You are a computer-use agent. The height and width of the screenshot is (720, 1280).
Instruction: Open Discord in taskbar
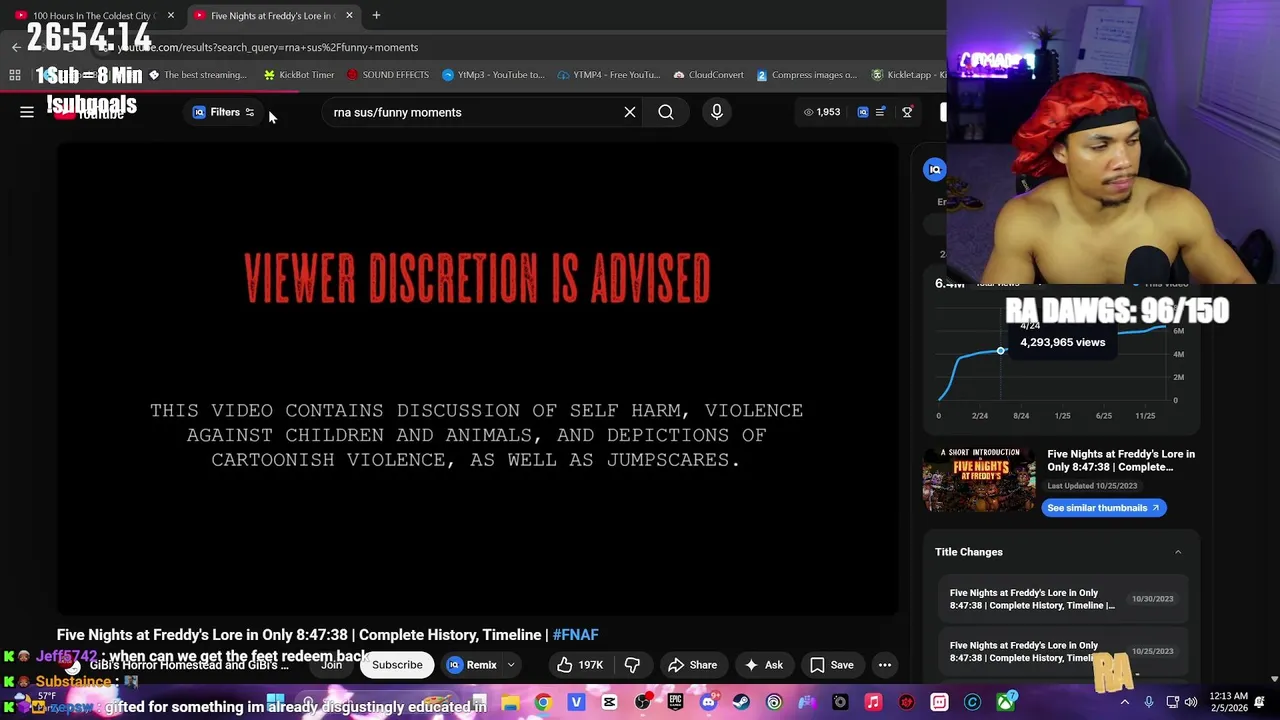click(708, 702)
